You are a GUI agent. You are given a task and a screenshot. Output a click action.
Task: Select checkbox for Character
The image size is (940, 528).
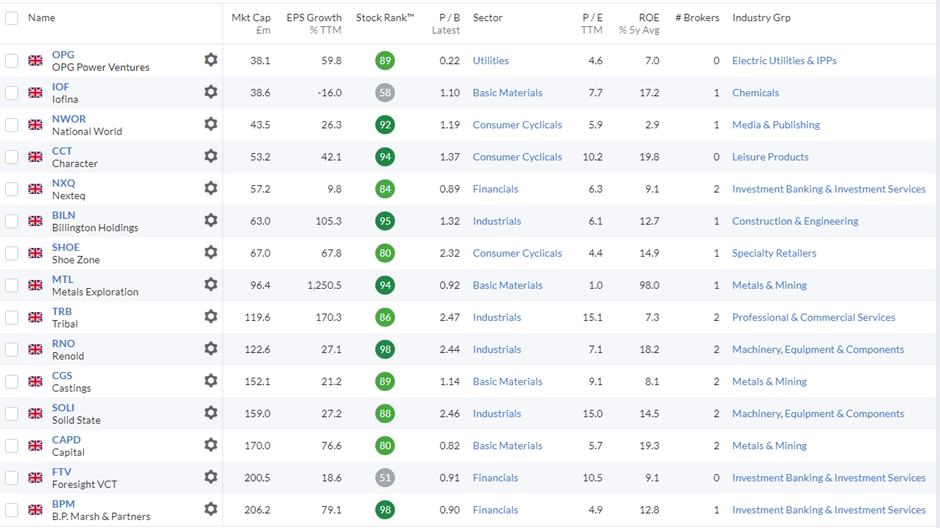tap(11, 157)
